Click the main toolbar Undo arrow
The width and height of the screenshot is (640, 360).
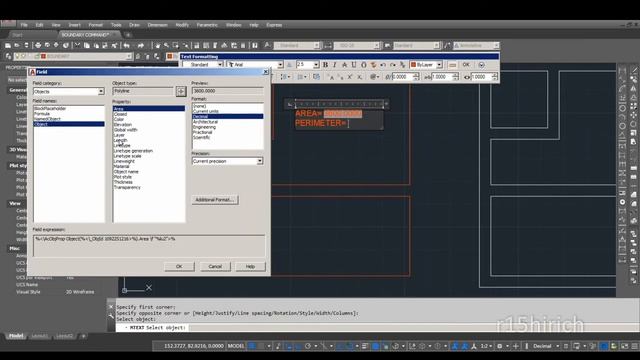tap(127, 45)
